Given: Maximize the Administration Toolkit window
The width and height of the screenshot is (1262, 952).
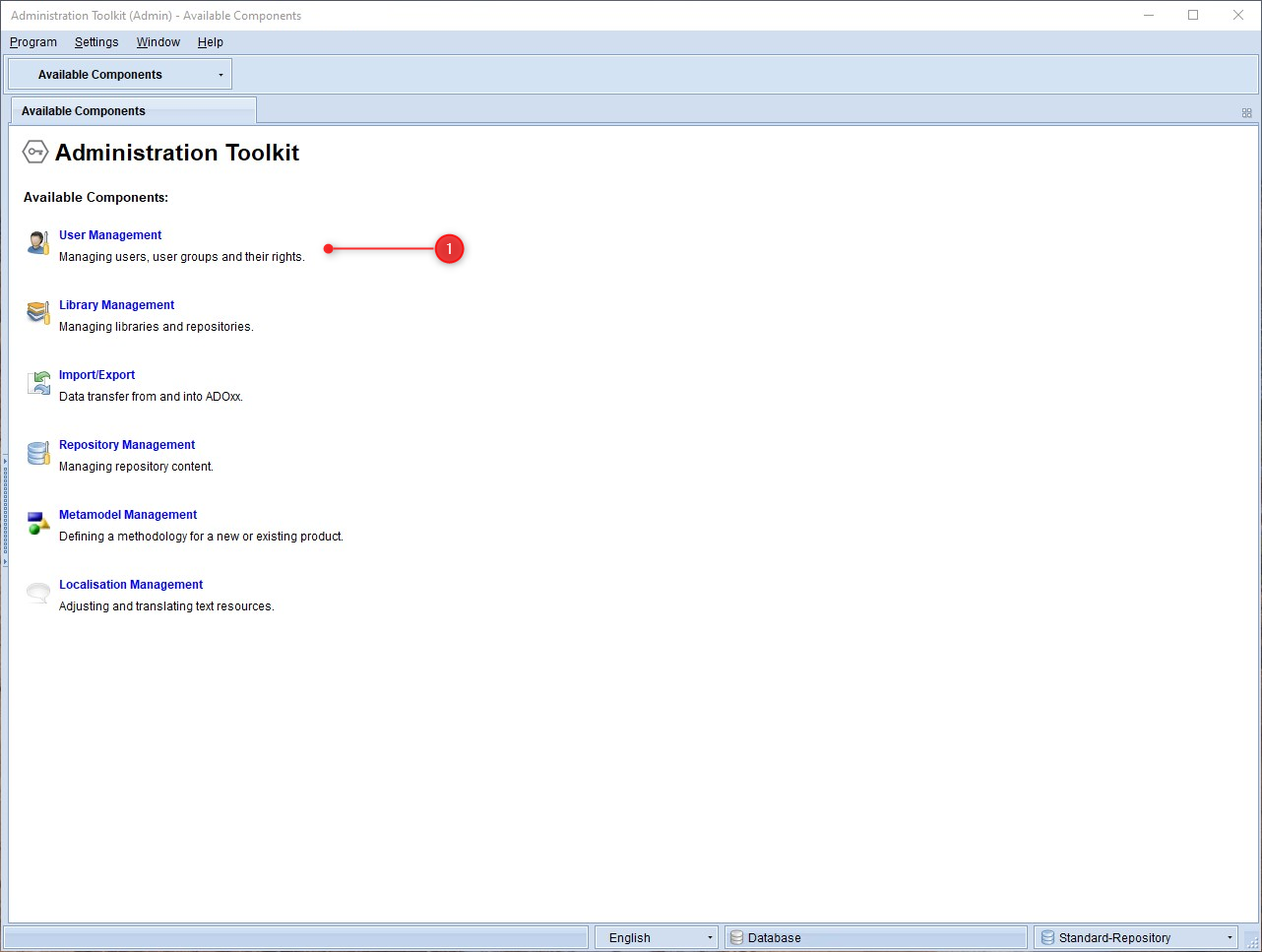Looking at the screenshot, I should click(x=1193, y=15).
